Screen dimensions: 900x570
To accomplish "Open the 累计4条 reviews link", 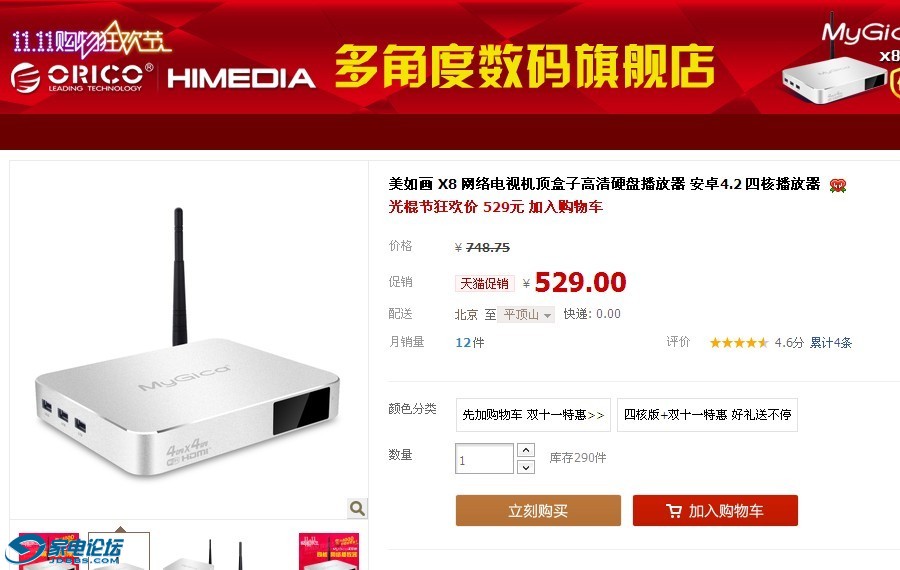I will click(831, 343).
